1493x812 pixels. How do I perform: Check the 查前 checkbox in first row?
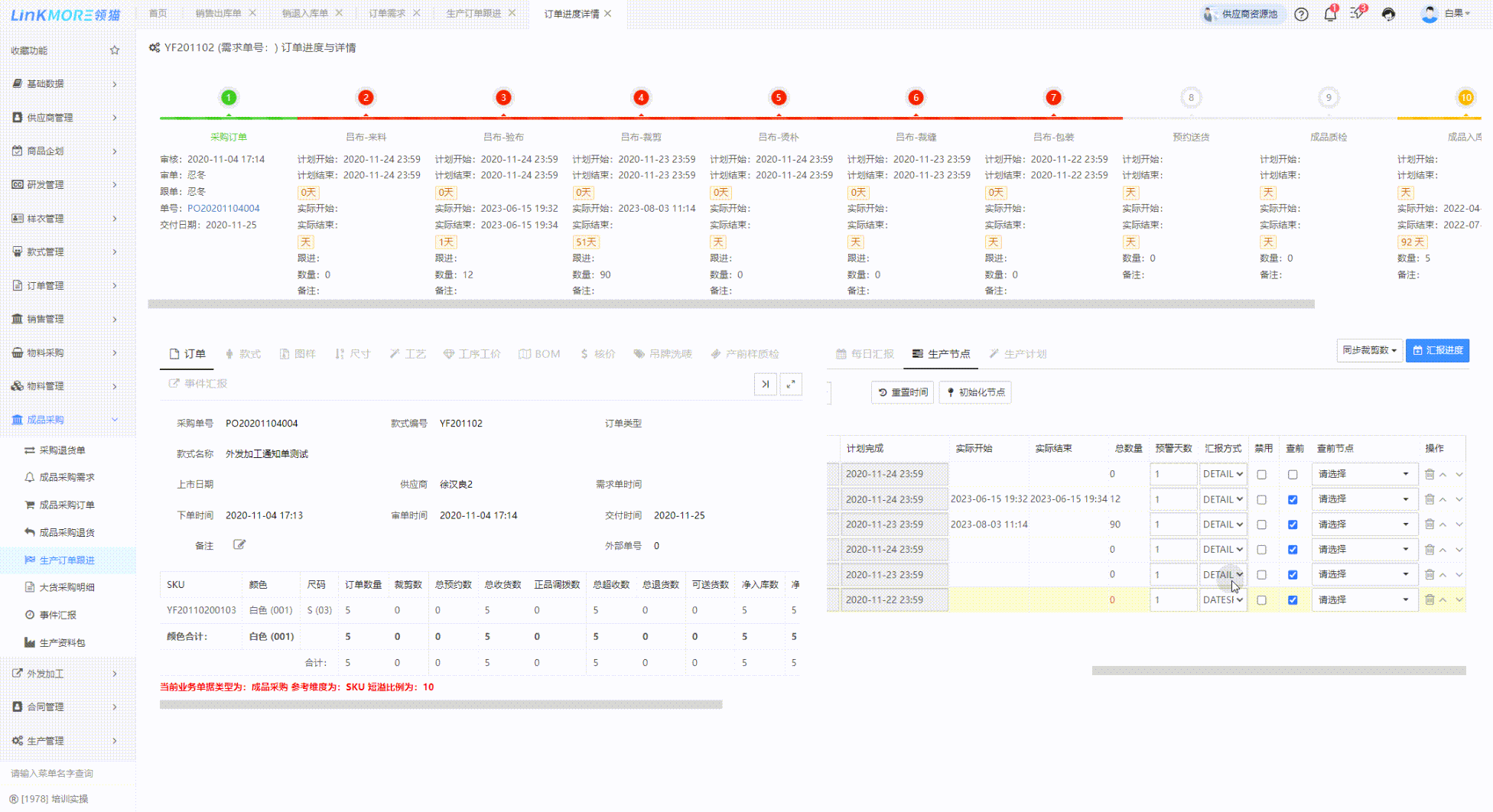pyautogui.click(x=1293, y=475)
